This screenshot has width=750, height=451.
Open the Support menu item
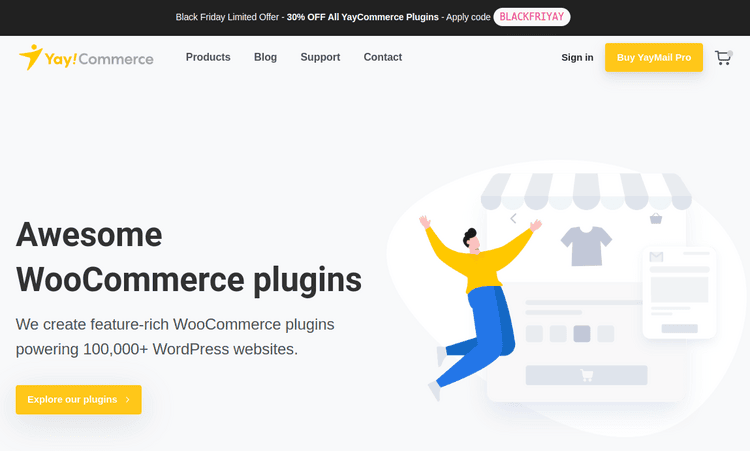click(320, 58)
